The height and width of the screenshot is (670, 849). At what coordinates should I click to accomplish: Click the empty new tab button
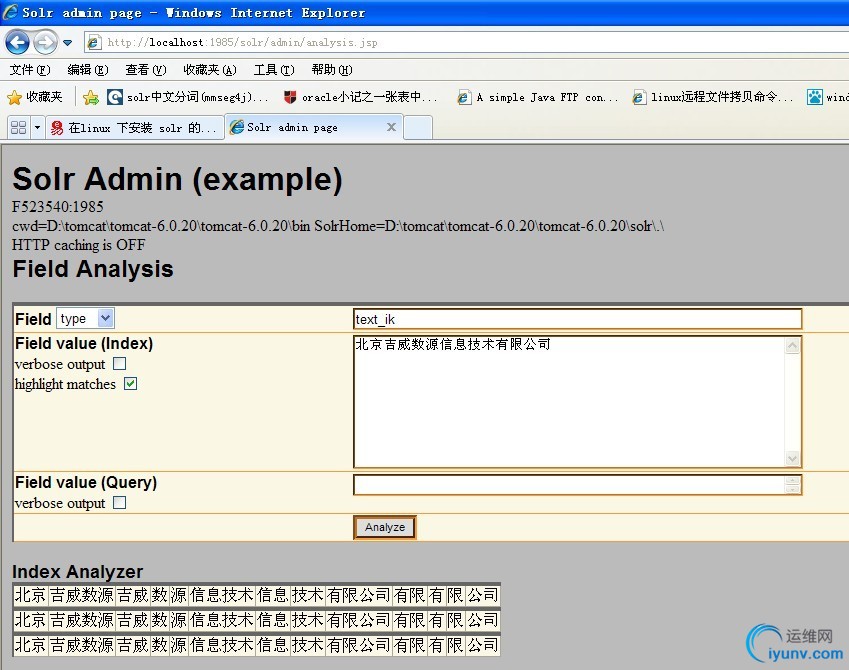click(418, 128)
